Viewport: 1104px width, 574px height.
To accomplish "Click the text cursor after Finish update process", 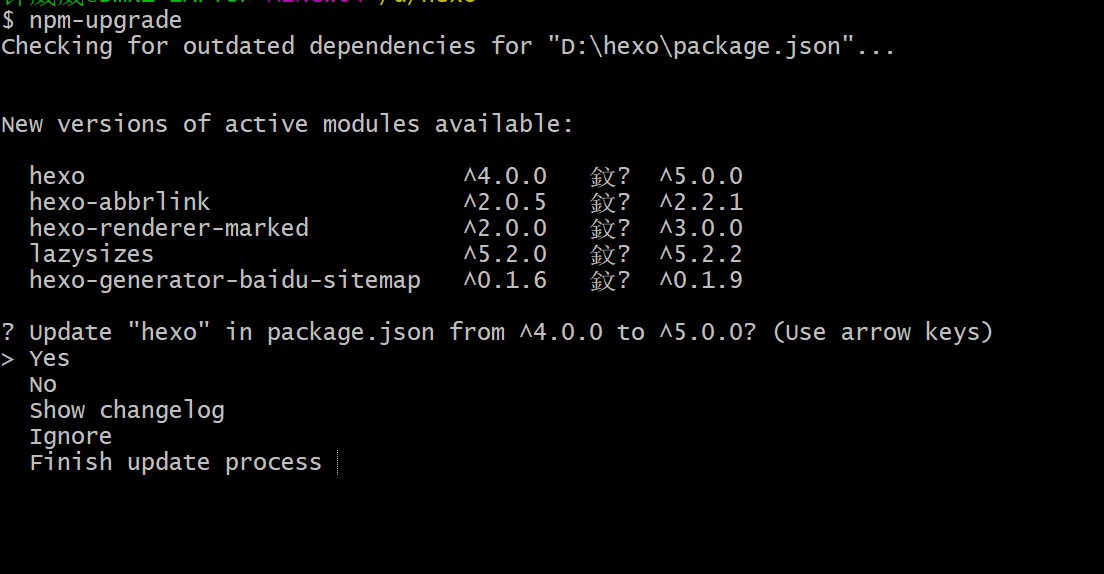I will pyautogui.click(x=338, y=463).
